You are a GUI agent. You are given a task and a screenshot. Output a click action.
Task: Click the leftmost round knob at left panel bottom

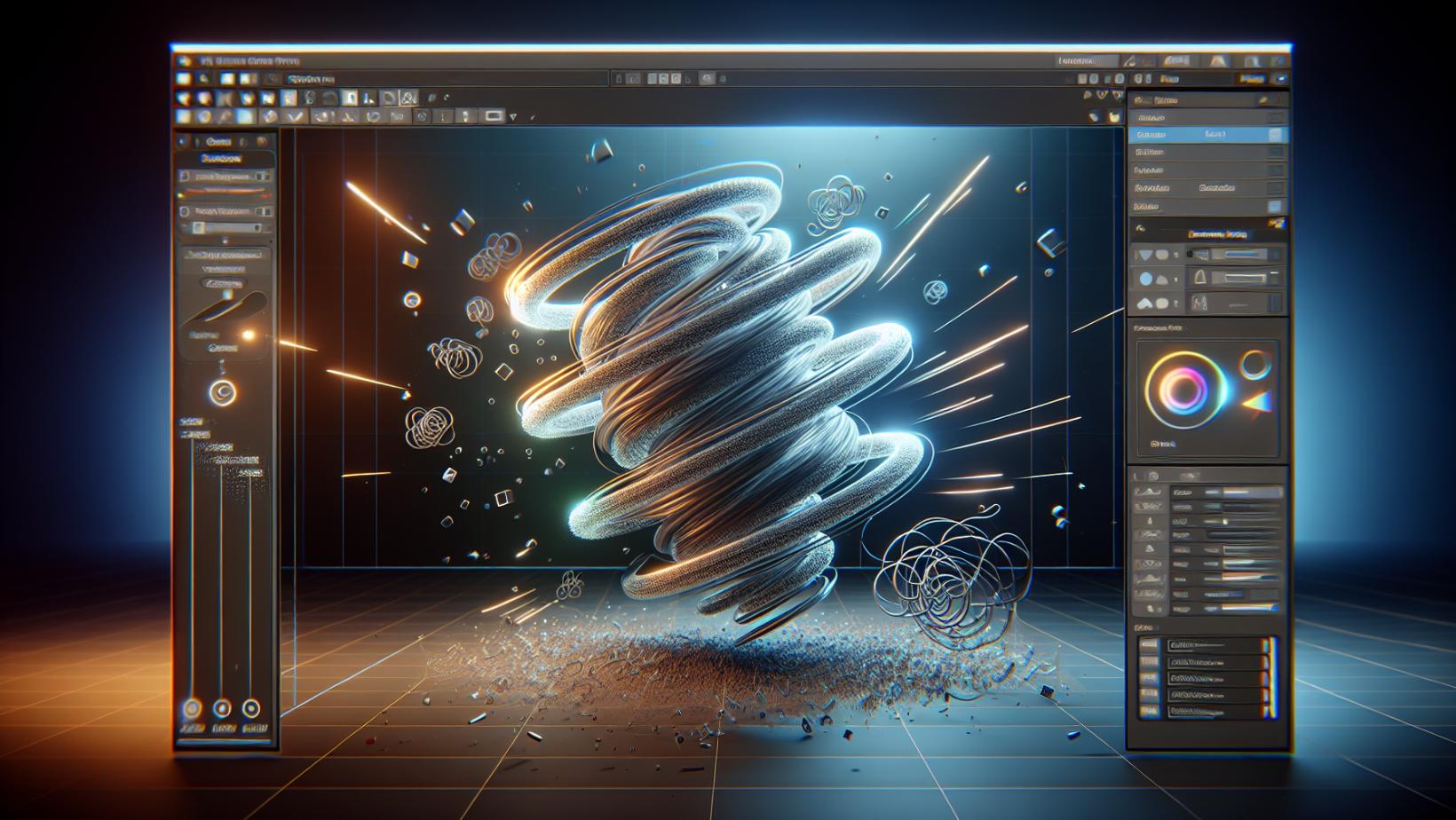[192, 708]
